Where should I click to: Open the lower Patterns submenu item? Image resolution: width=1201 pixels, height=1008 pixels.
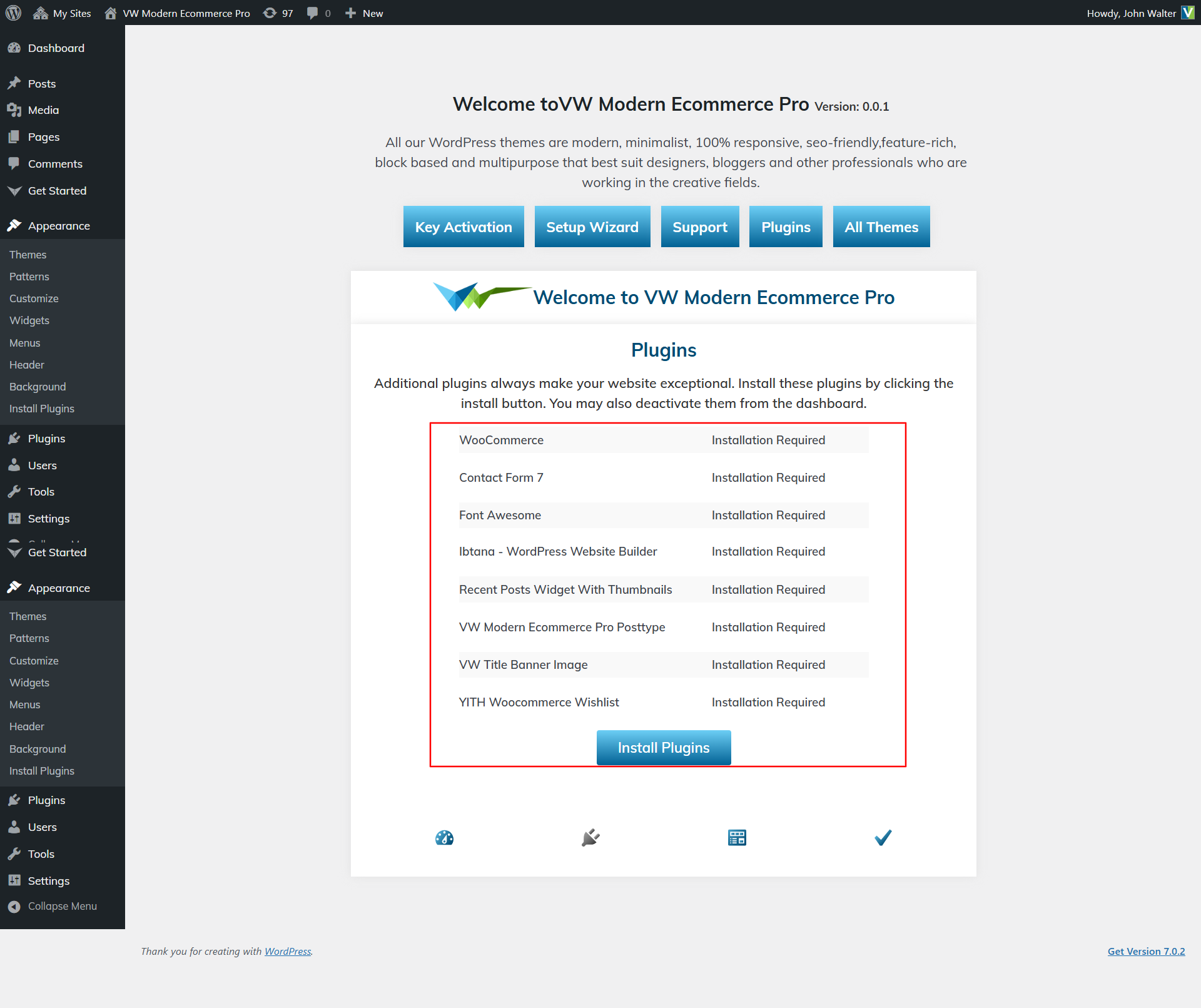coord(29,638)
